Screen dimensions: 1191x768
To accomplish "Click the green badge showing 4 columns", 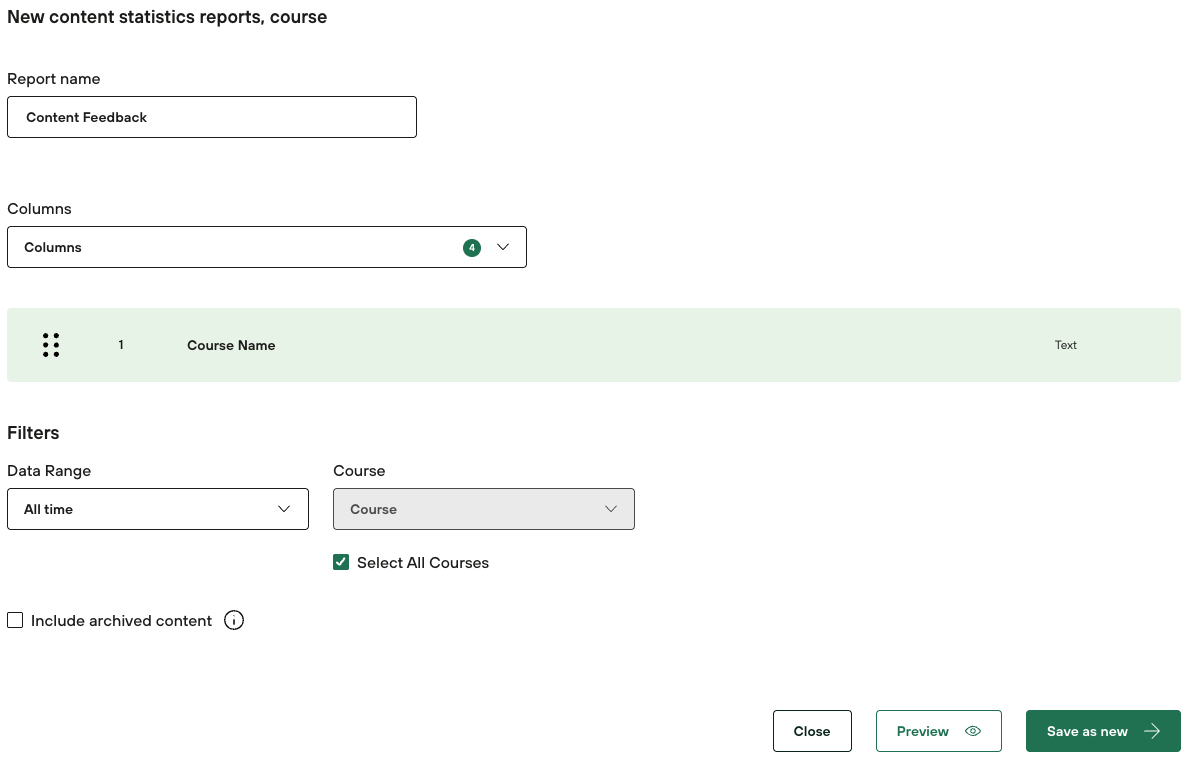I will tap(472, 247).
